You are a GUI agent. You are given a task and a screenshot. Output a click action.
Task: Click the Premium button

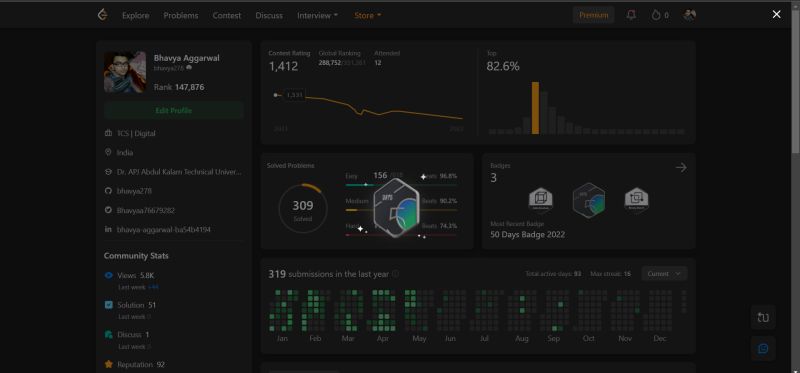click(593, 15)
